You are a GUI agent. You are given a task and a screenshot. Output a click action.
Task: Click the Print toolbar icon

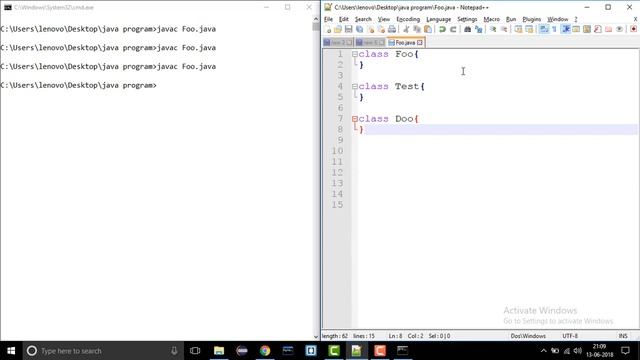pos(392,29)
